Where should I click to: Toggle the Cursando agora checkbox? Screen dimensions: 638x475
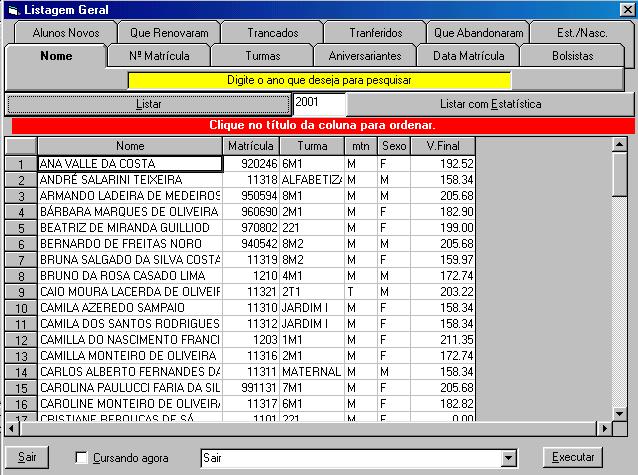click(82, 458)
